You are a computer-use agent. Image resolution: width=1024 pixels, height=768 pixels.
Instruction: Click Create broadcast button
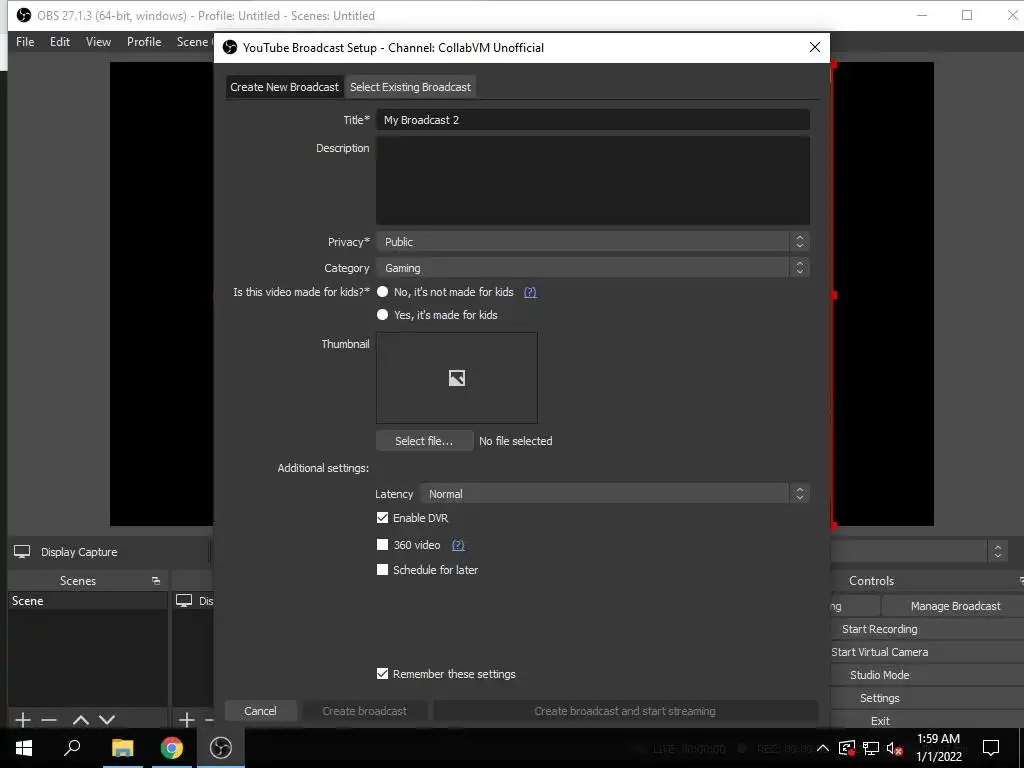coord(364,711)
